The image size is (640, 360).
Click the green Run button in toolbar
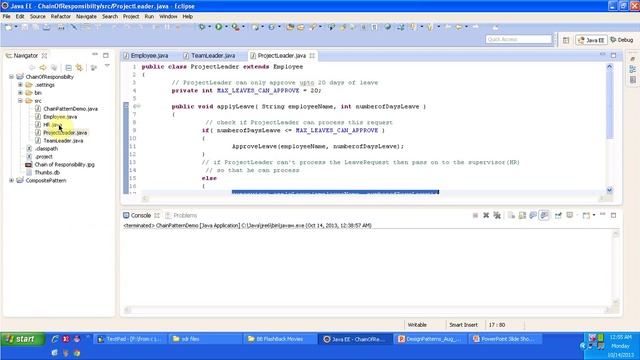click(x=219, y=27)
